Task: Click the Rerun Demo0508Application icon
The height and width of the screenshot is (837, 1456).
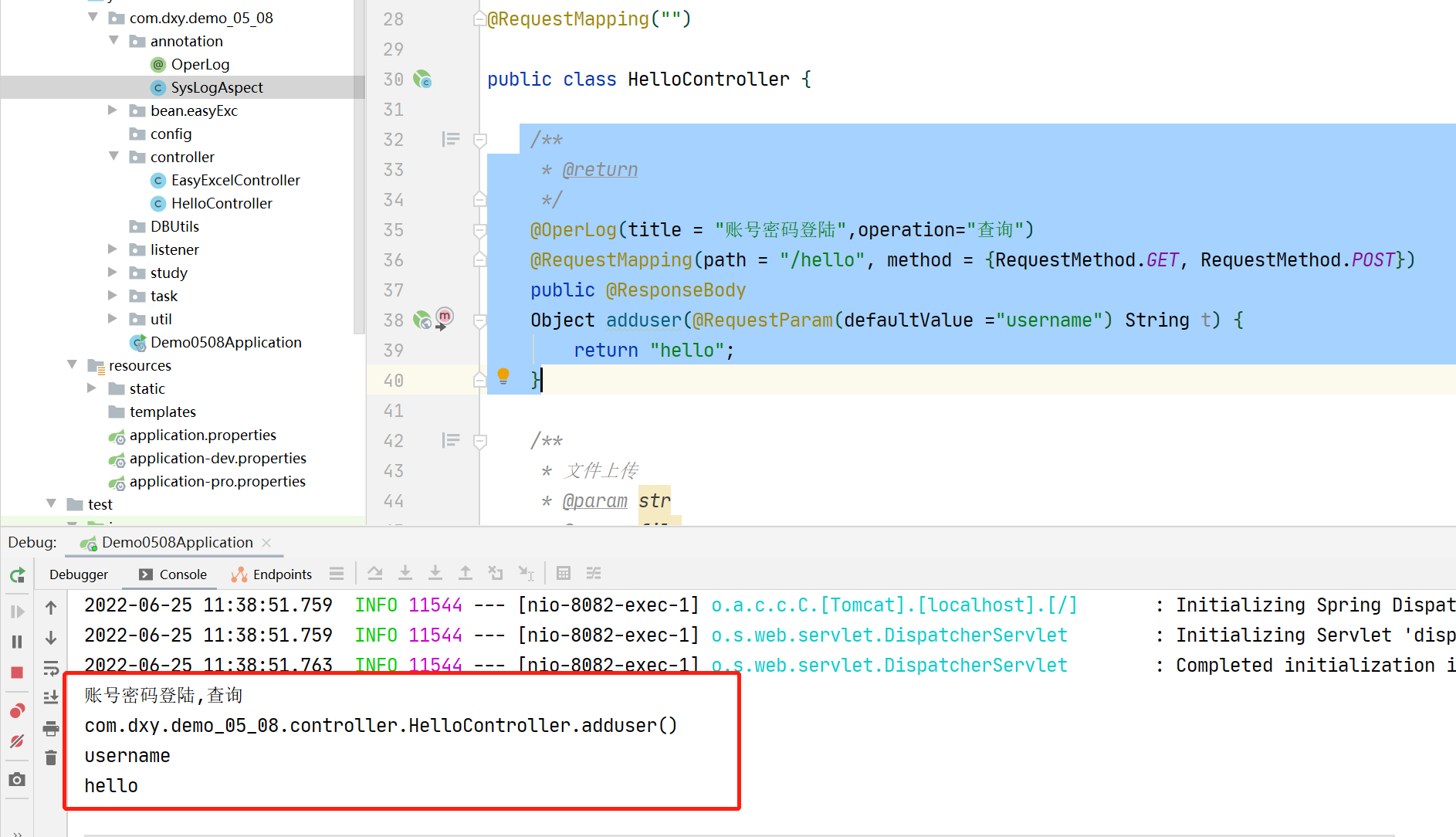Action: (x=17, y=574)
